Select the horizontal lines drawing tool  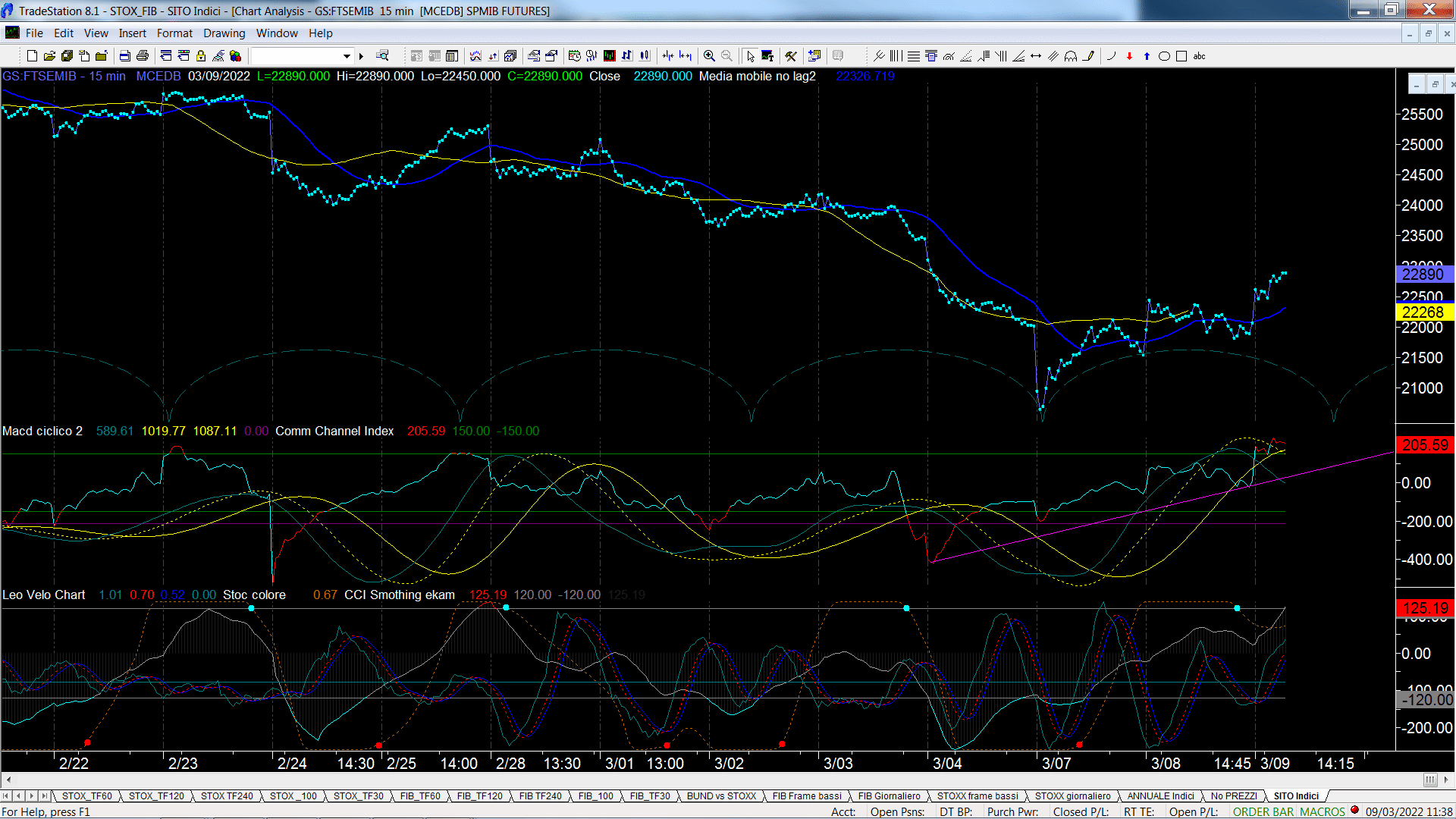coord(914,56)
